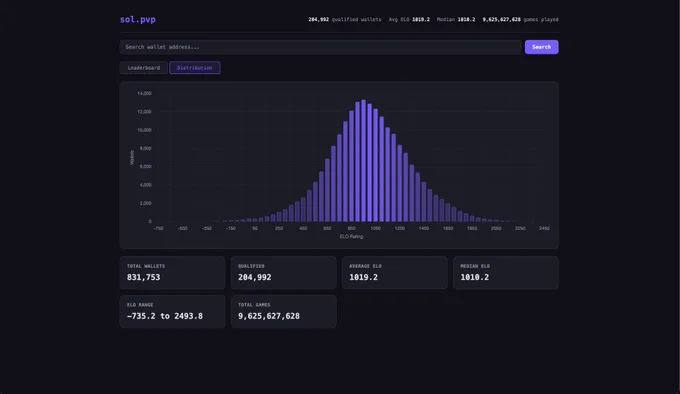This screenshot has height=394, width=680.
Task: Click the 2450 x-axis tick label
Action: 544,228
